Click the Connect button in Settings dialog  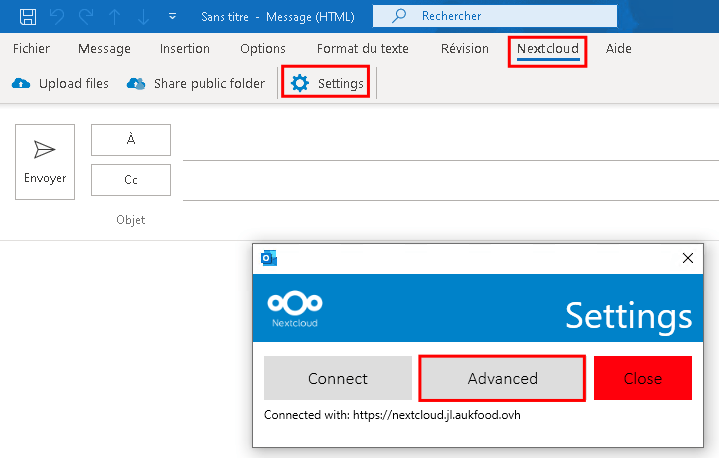[x=338, y=378]
